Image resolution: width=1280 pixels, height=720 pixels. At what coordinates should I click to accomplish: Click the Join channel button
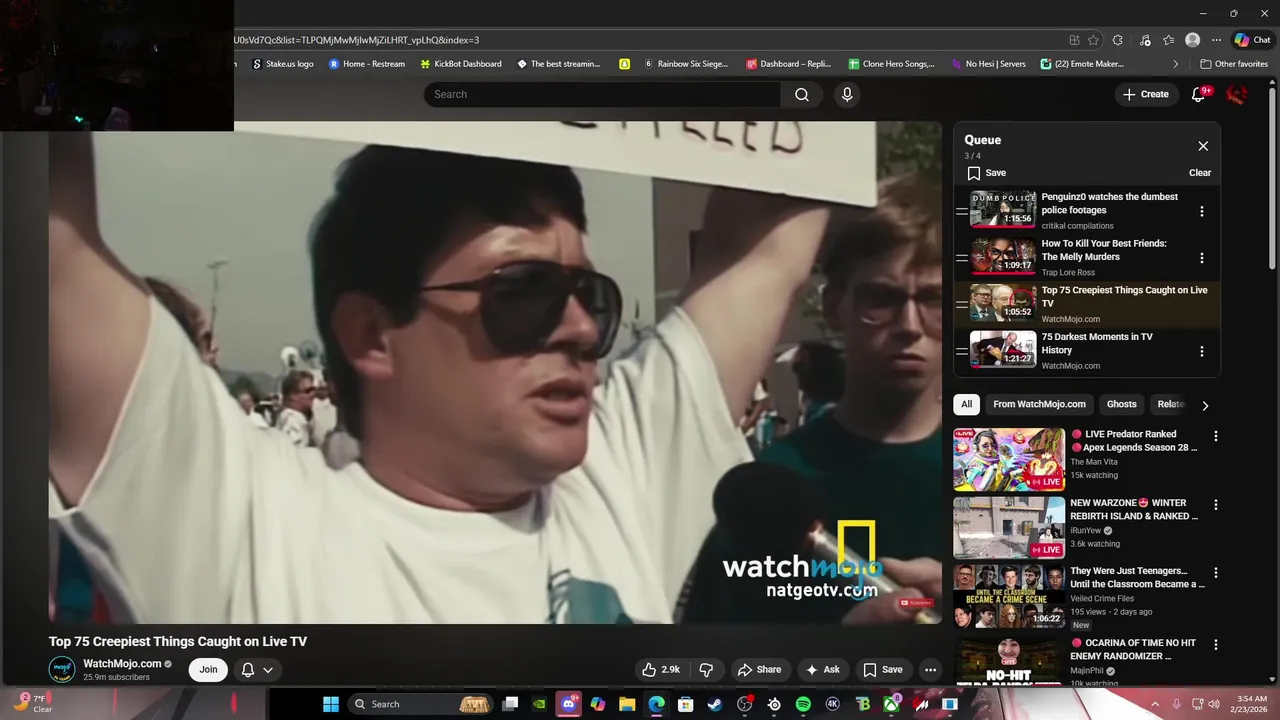208,670
